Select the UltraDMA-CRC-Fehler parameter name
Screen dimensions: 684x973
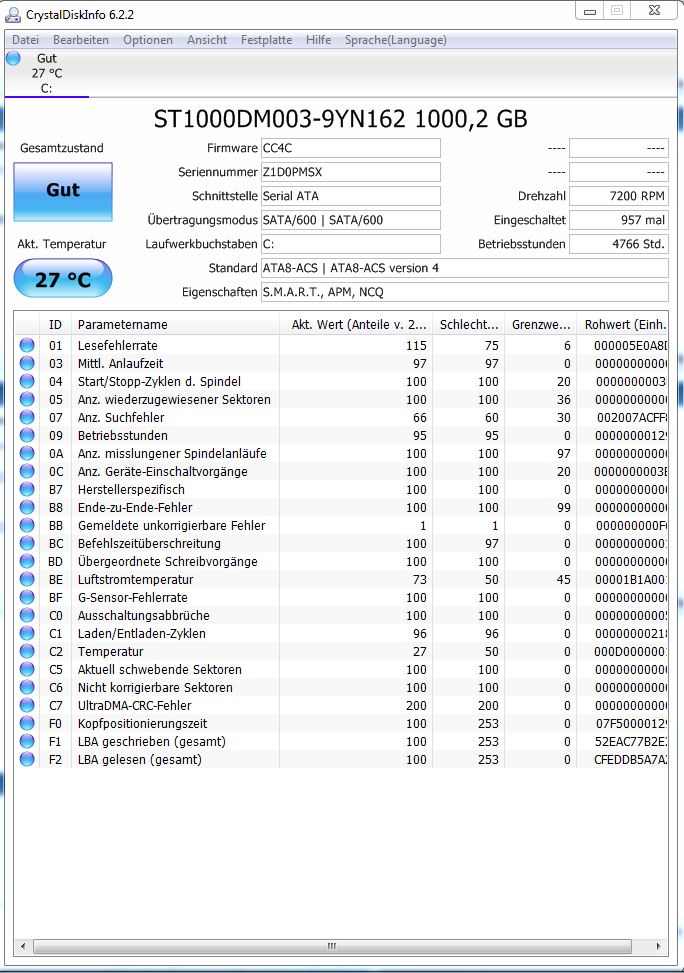click(134, 705)
